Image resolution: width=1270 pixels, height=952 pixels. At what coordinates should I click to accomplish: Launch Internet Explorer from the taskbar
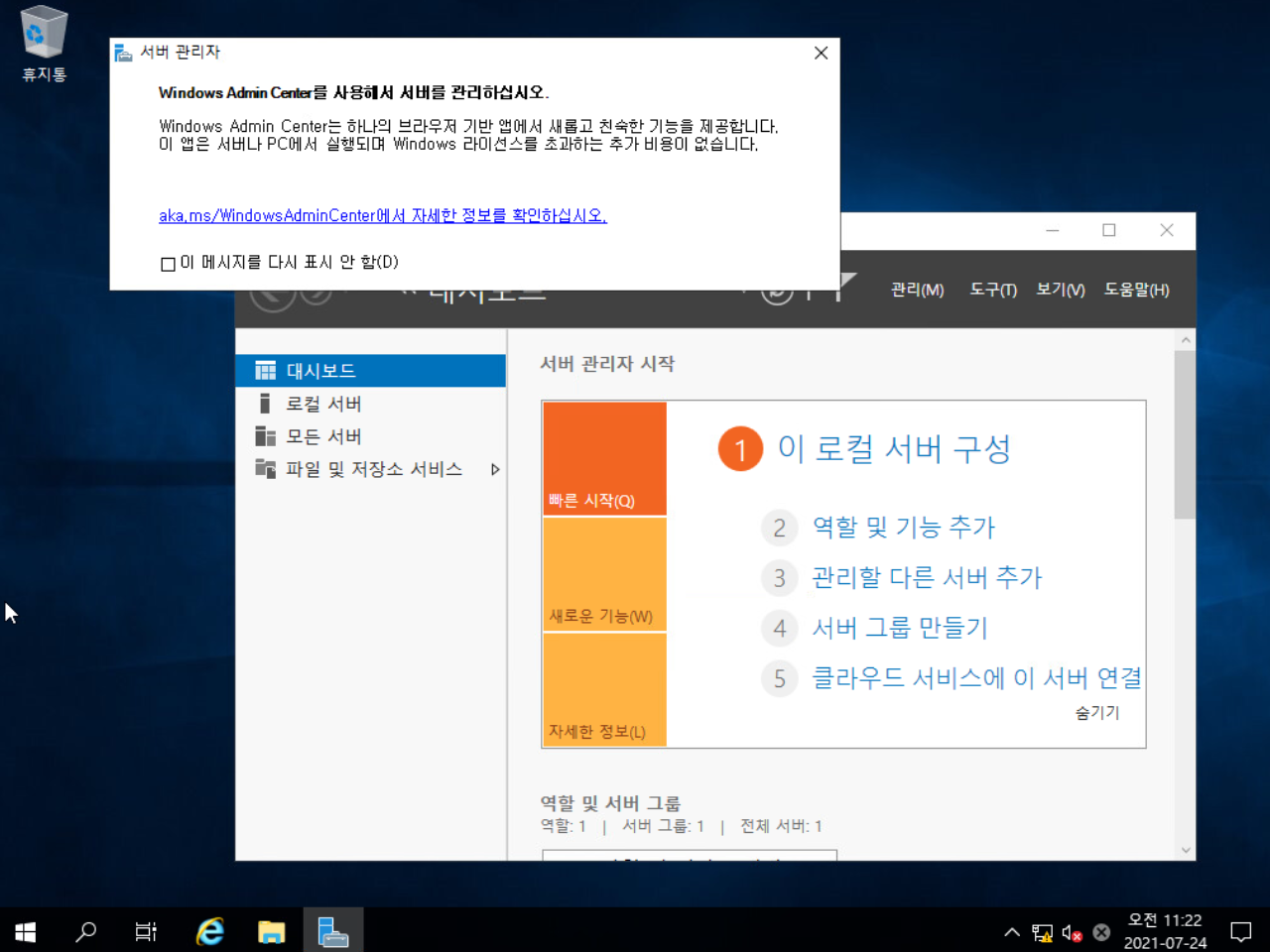pos(209,931)
